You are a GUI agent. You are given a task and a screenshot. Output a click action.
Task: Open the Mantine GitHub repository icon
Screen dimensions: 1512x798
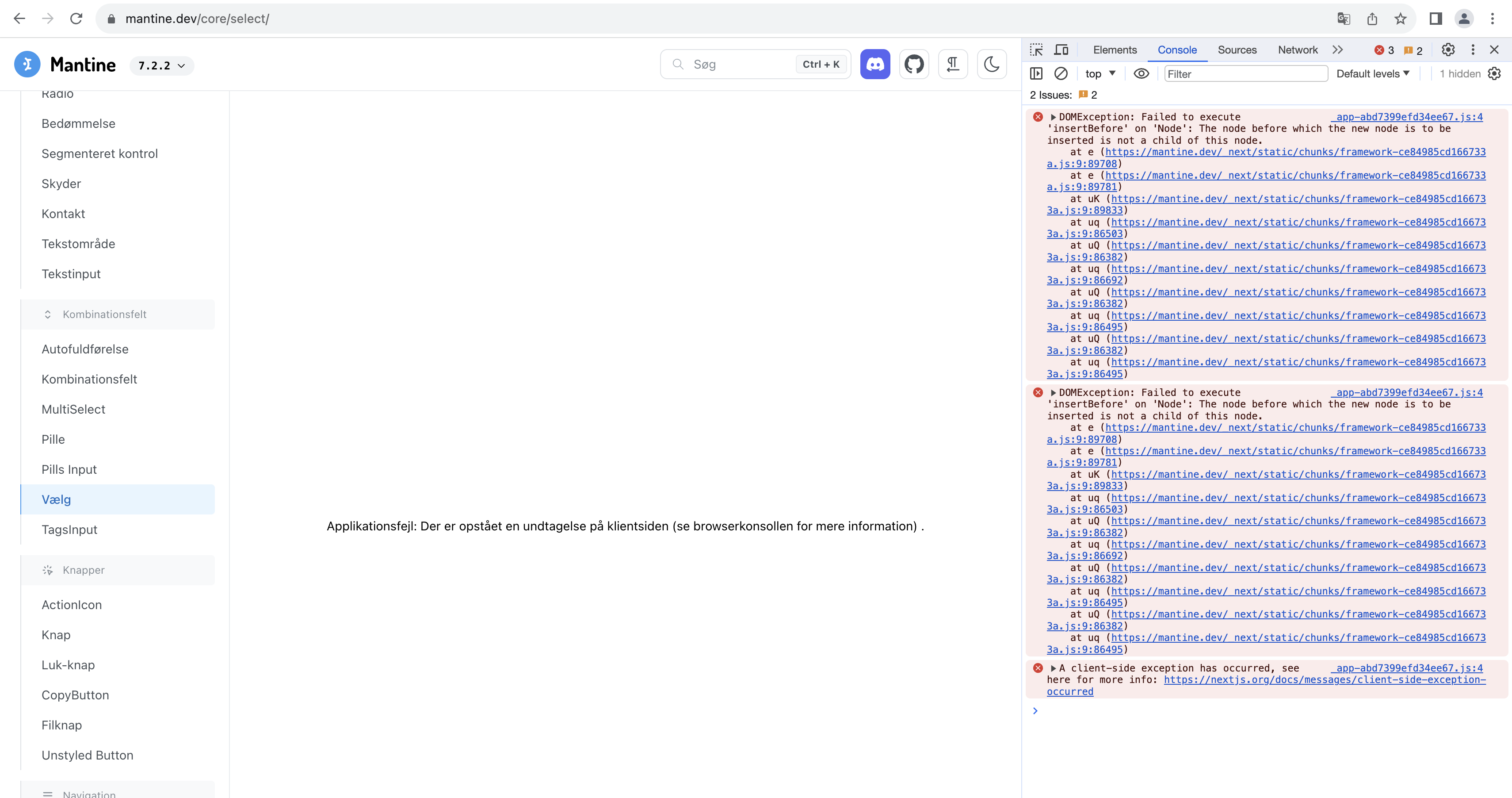point(914,64)
